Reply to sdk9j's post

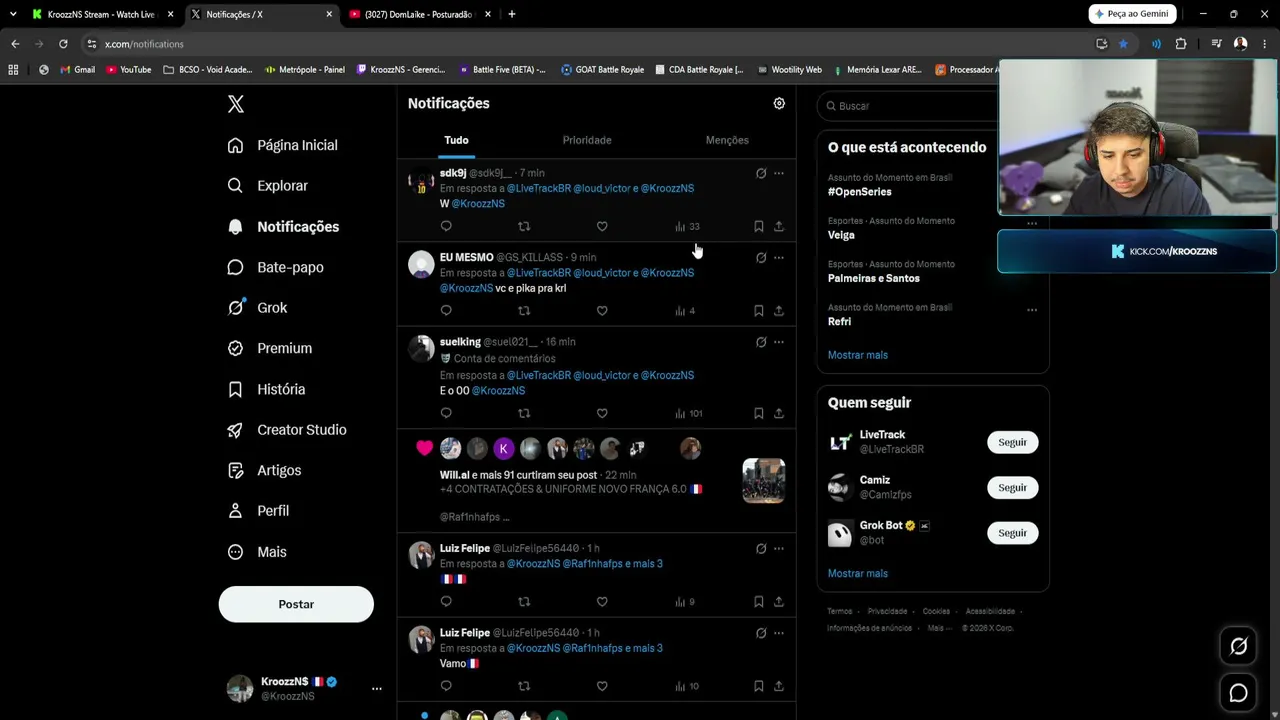446,226
